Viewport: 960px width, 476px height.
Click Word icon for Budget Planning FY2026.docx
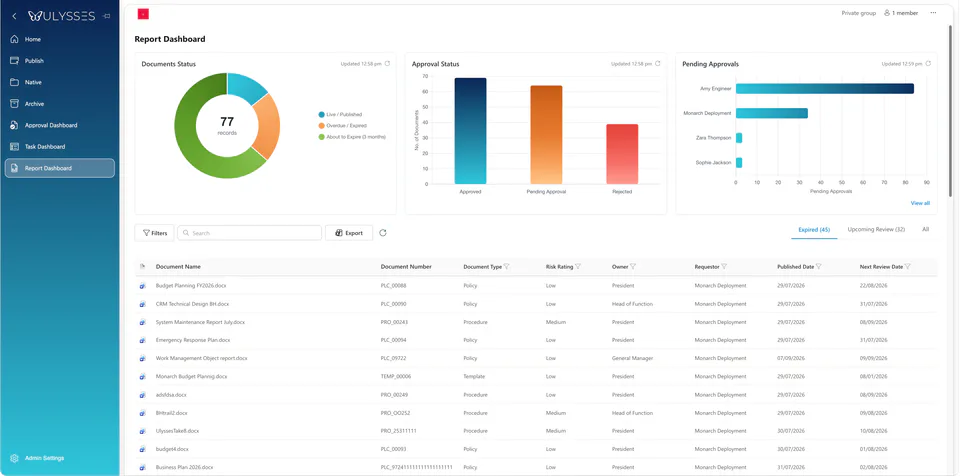coord(143,286)
